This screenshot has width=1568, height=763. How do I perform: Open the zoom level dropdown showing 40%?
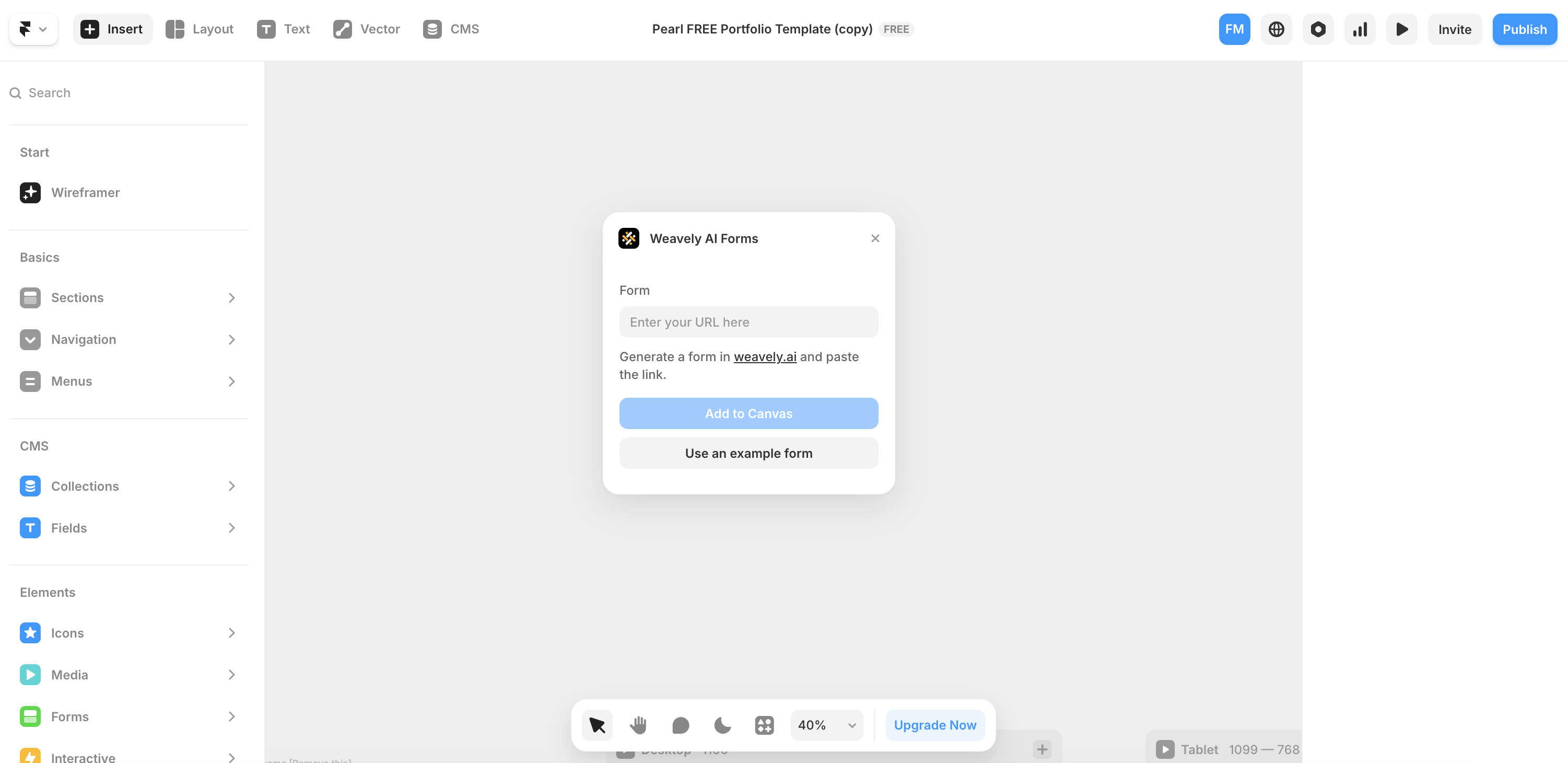click(826, 725)
